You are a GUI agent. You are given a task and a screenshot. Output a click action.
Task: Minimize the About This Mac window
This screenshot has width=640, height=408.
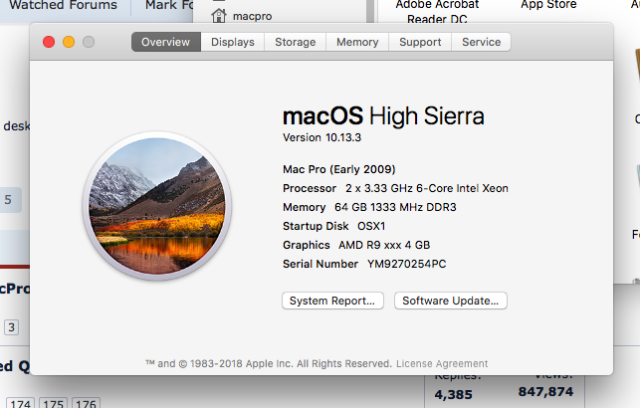69,42
